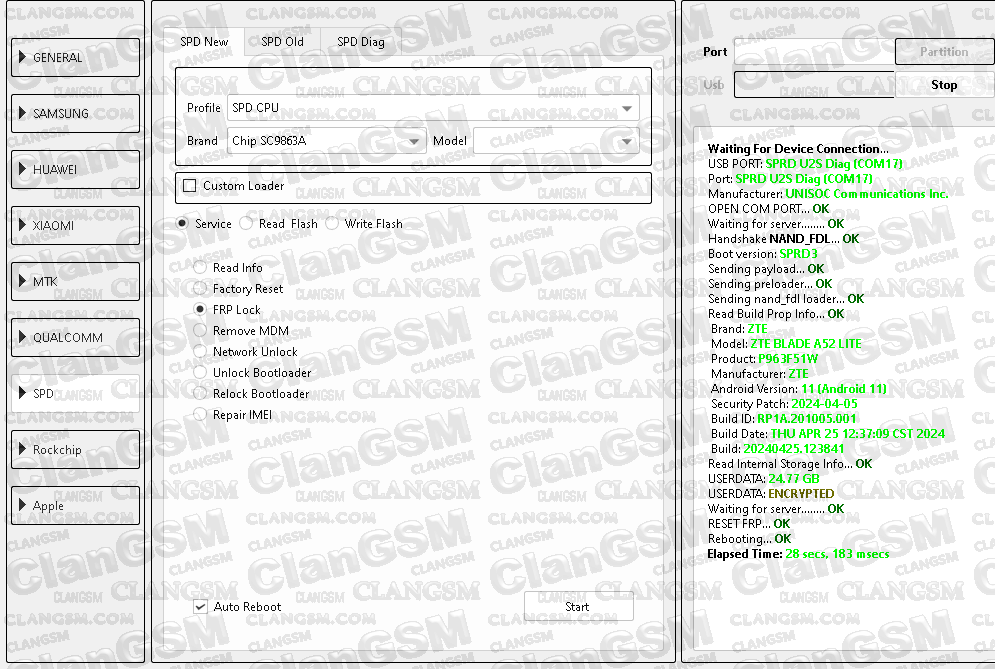The width and height of the screenshot is (995, 669).
Task: Expand the GENERAL sidebar section
Action: (x=75, y=58)
